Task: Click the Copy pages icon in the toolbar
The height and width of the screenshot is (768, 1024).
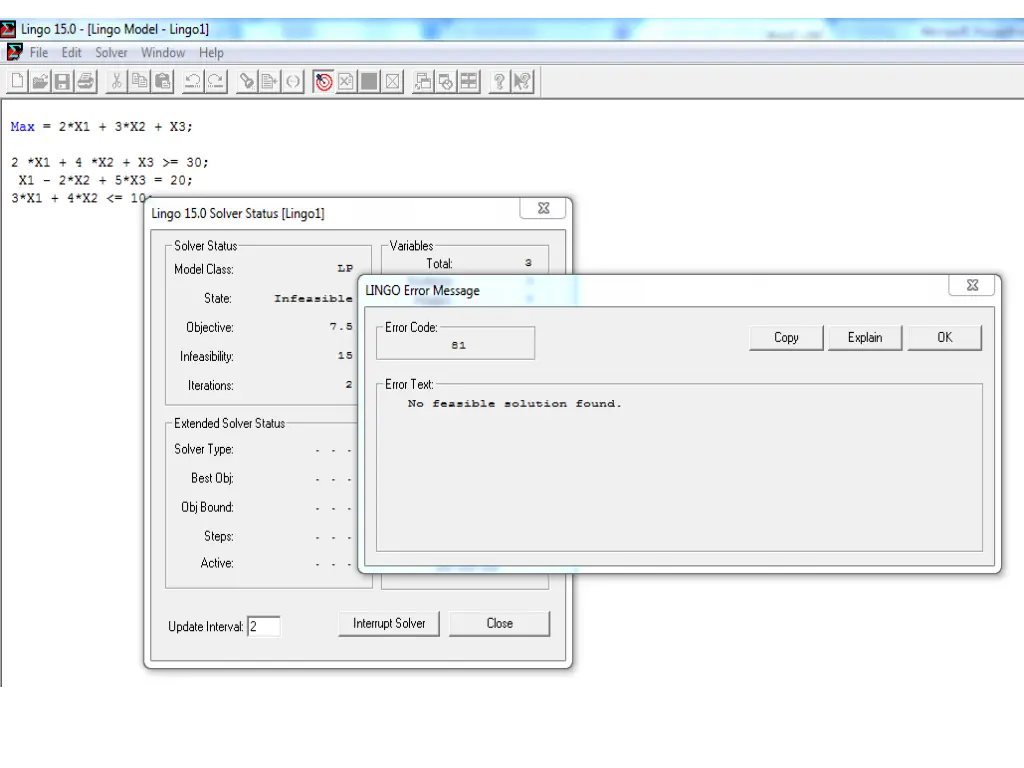Action: click(x=139, y=82)
